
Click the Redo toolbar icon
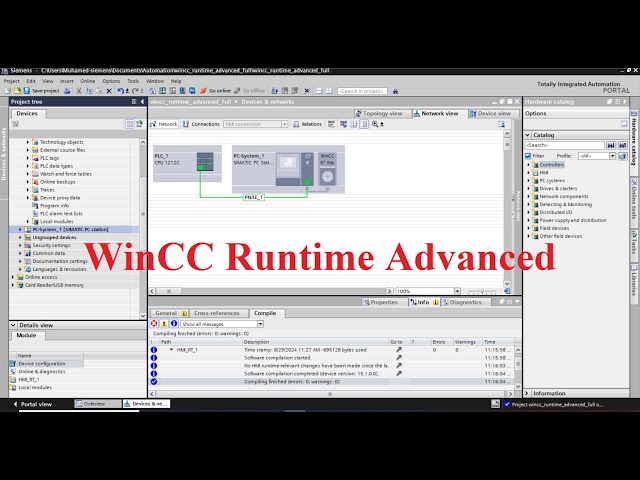pos(136,91)
